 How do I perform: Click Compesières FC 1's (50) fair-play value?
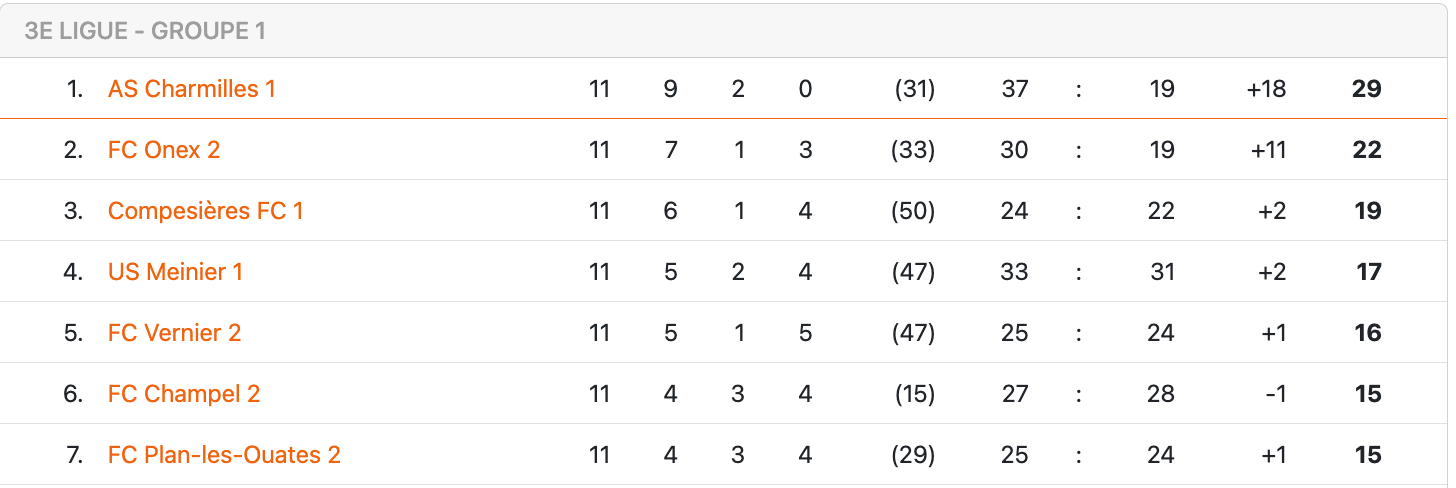click(913, 211)
